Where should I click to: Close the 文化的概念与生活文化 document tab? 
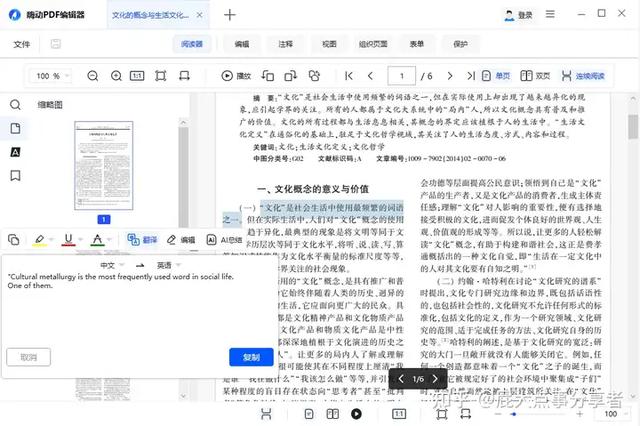pyautogui.click(x=200, y=15)
